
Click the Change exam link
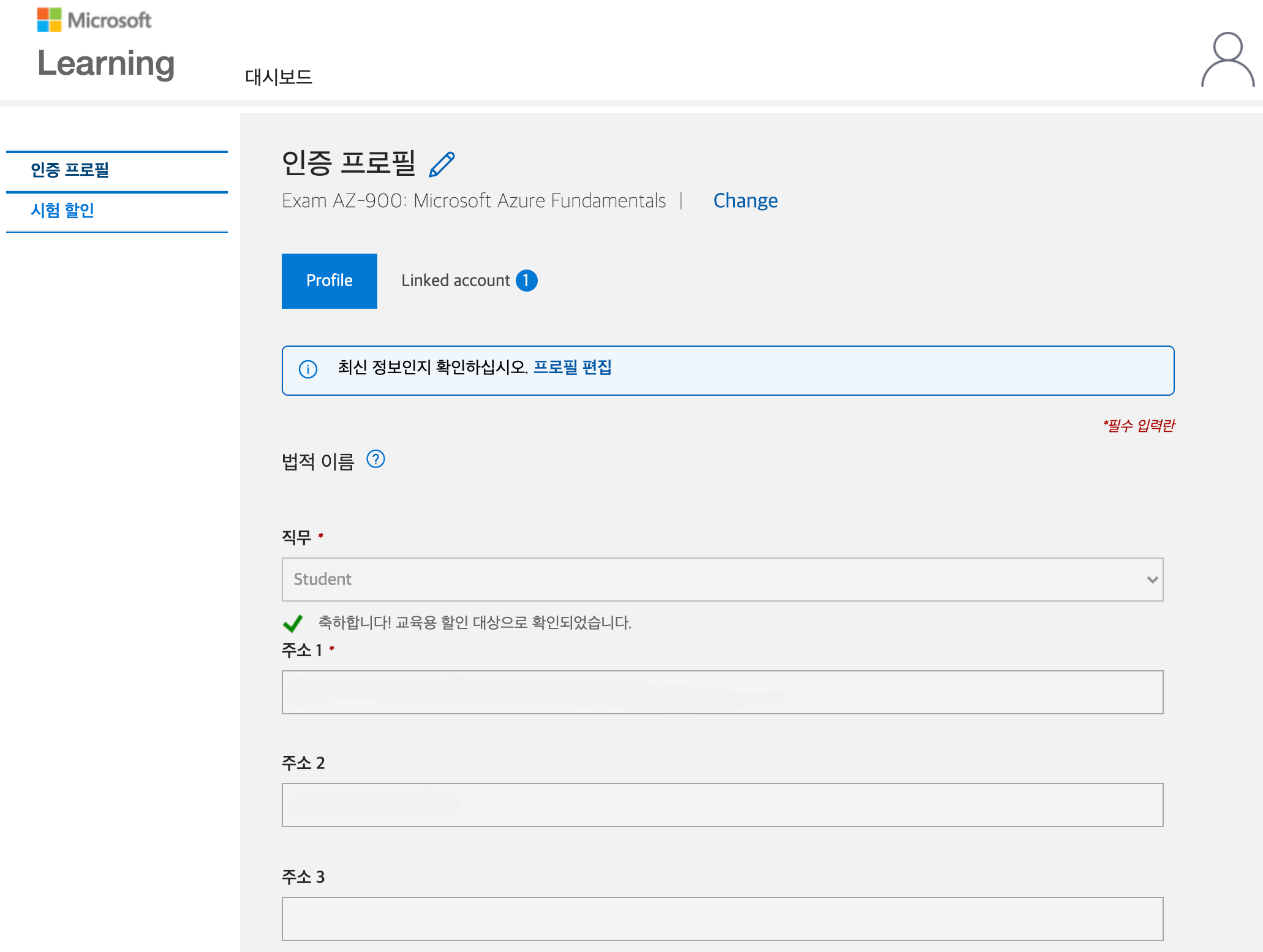745,201
